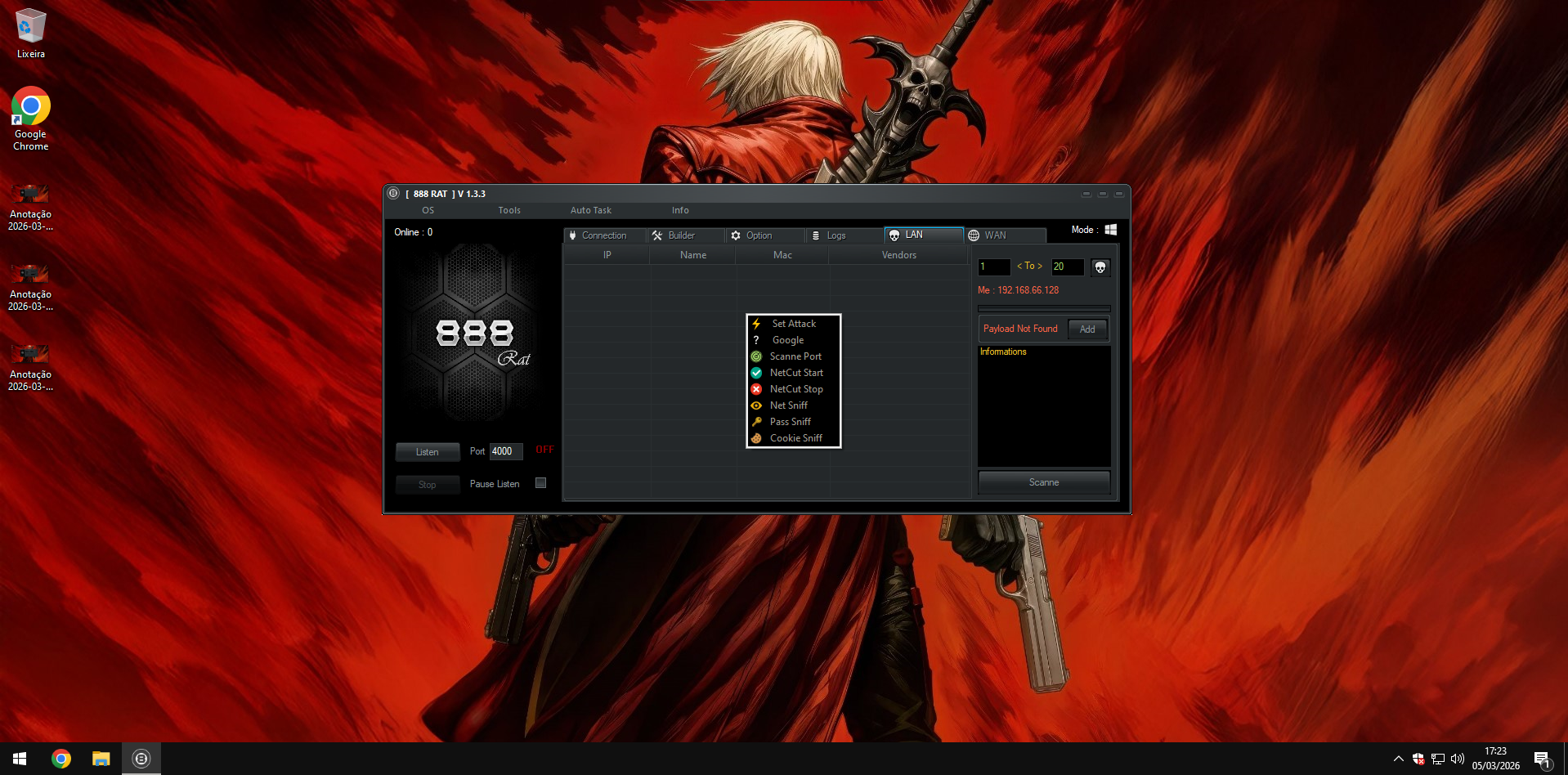
Task: Launch Chrome from the taskbar
Action: coord(61,759)
